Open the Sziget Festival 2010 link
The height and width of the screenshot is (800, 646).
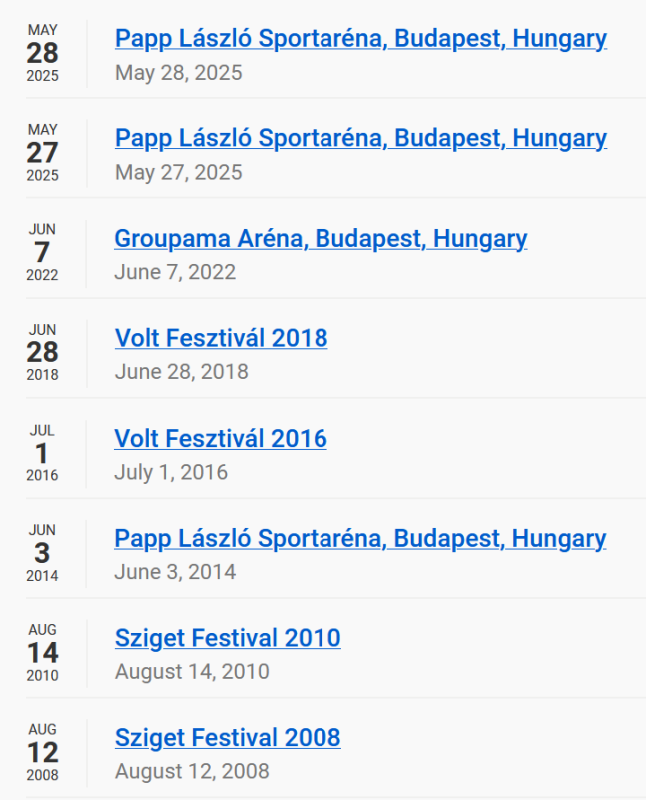228,638
